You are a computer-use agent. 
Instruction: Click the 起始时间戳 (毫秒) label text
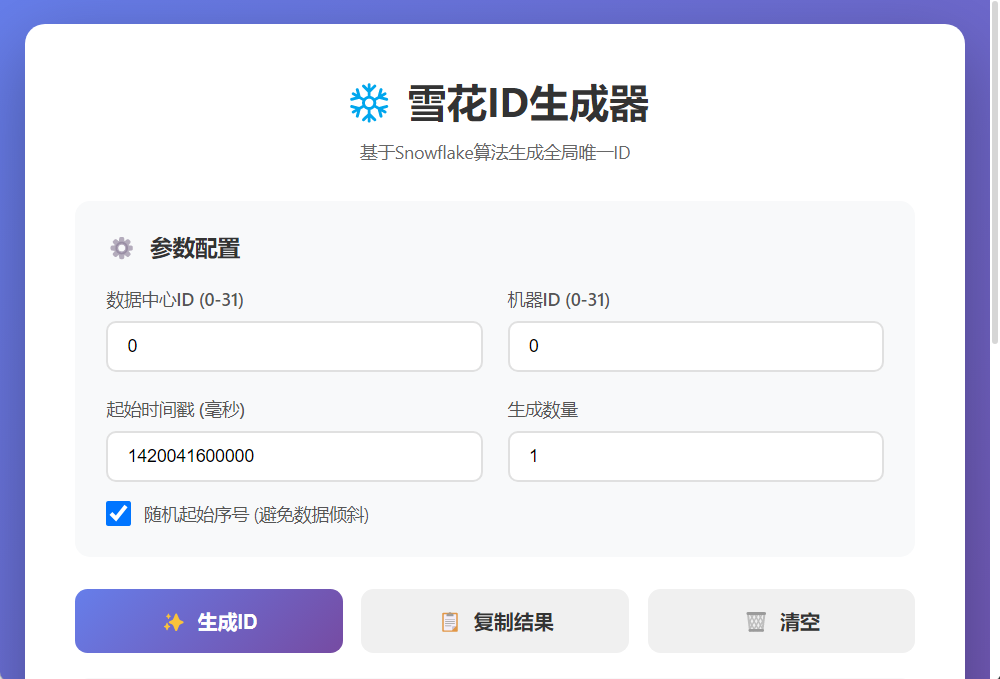[175, 410]
